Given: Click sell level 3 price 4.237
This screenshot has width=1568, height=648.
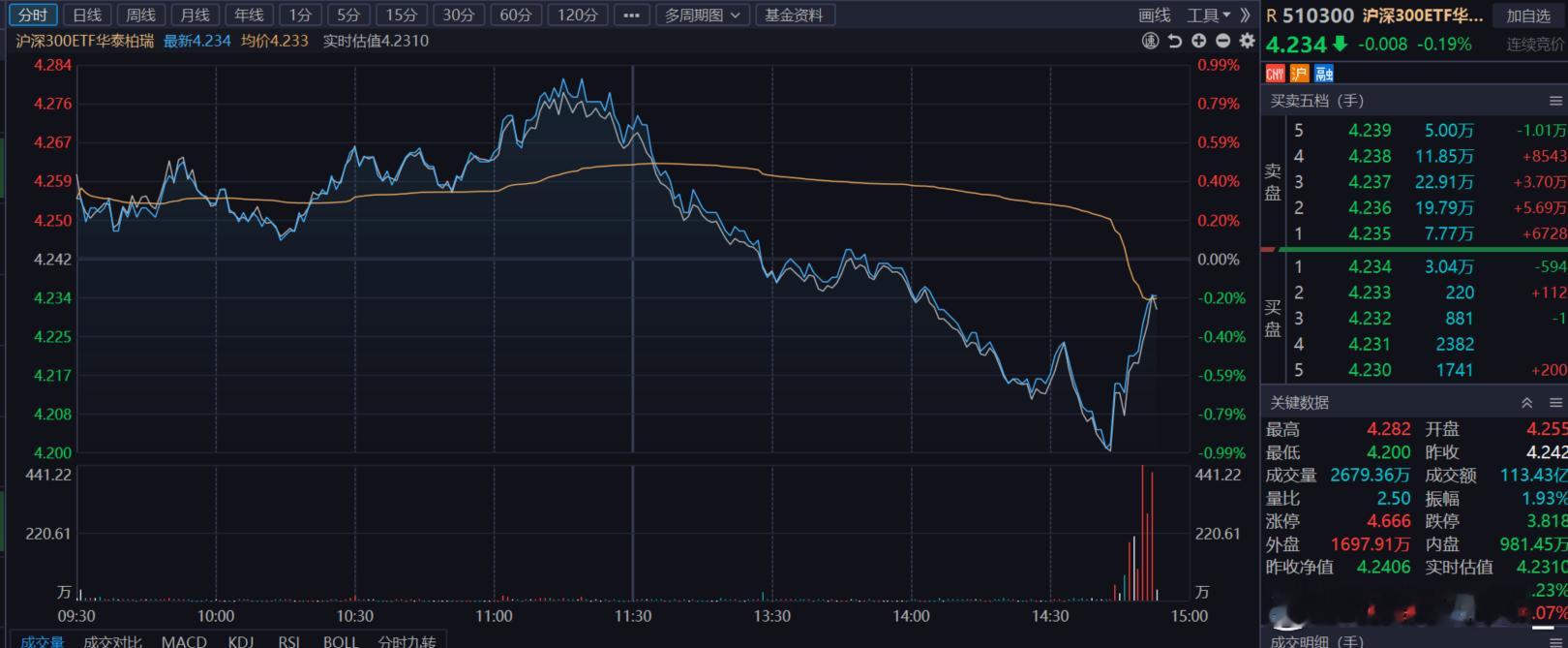Looking at the screenshot, I should (x=1370, y=182).
